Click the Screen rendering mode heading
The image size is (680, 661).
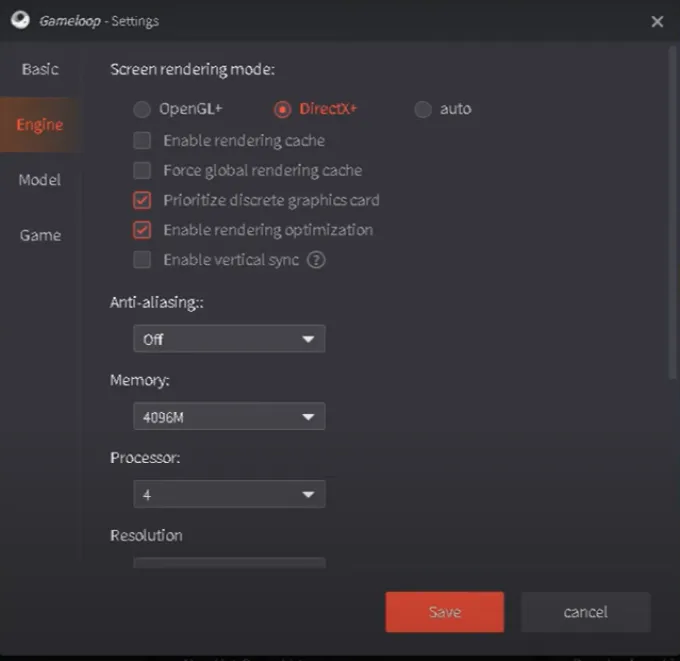coord(193,69)
